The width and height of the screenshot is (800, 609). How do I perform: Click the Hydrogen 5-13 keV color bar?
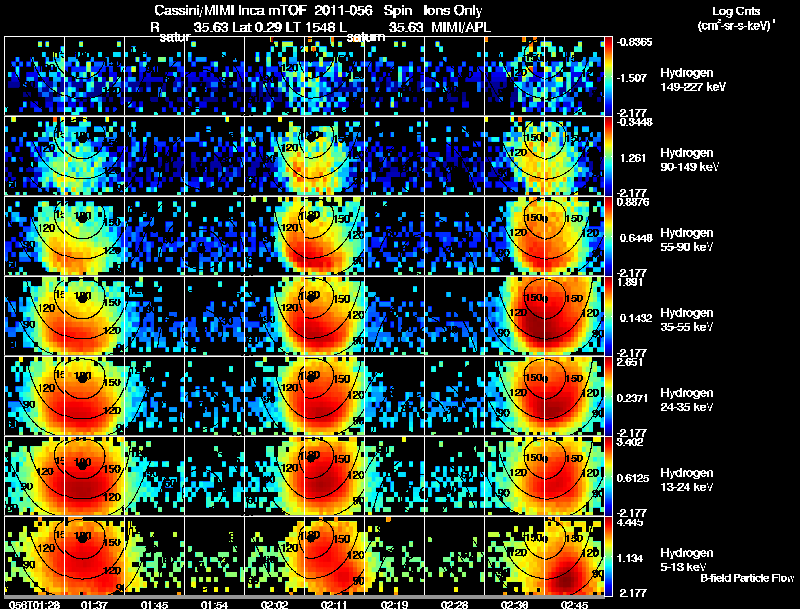point(608,556)
